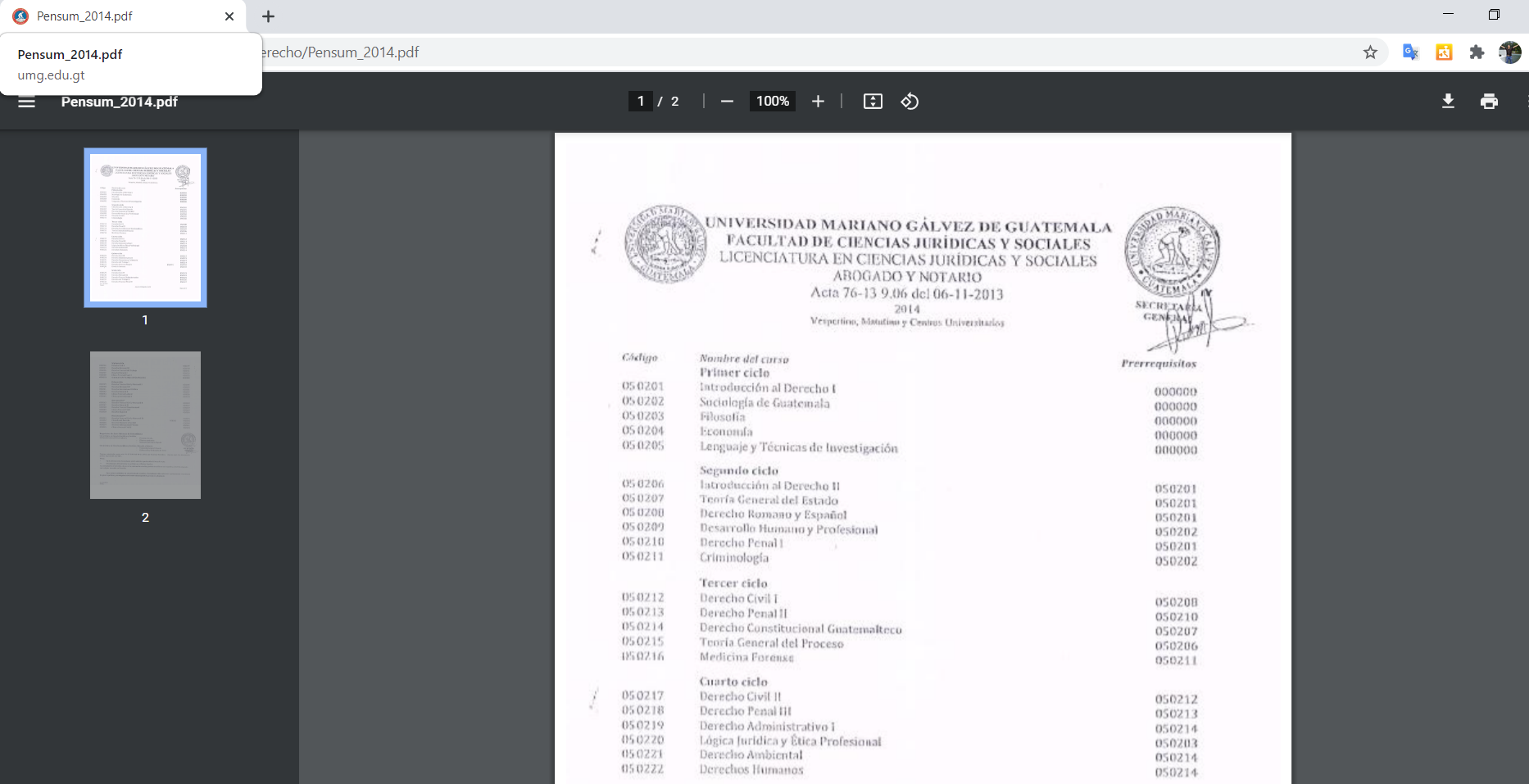Screen dimensions: 1529x784
Task: Bookmark this page with the star icon
Action: point(1370,52)
